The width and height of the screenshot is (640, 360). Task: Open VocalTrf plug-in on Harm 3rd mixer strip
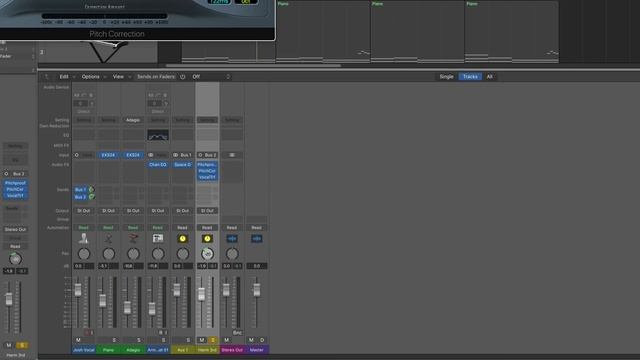(207, 177)
